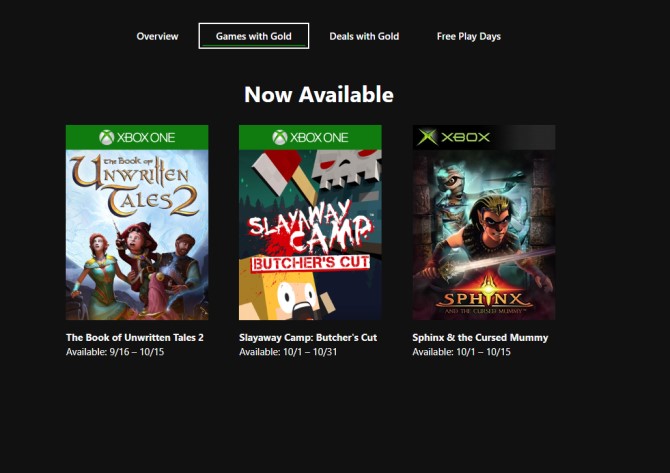The image size is (670, 473).
Task: Go to the Free Play Days tab
Action: coord(469,36)
